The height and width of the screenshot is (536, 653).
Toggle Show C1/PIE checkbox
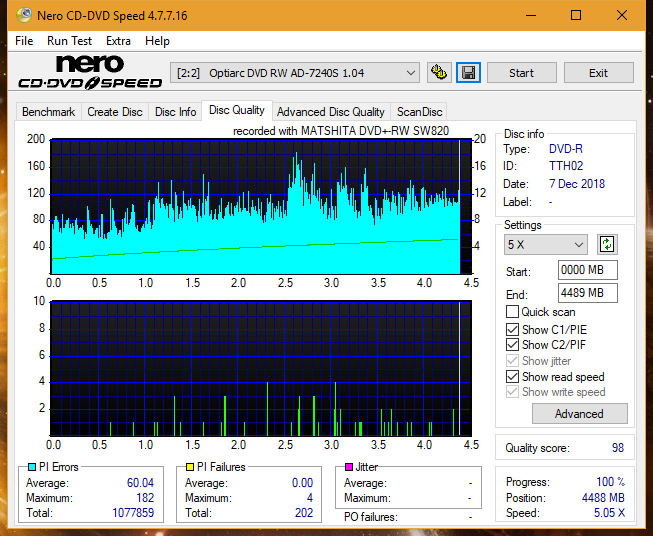(x=512, y=329)
